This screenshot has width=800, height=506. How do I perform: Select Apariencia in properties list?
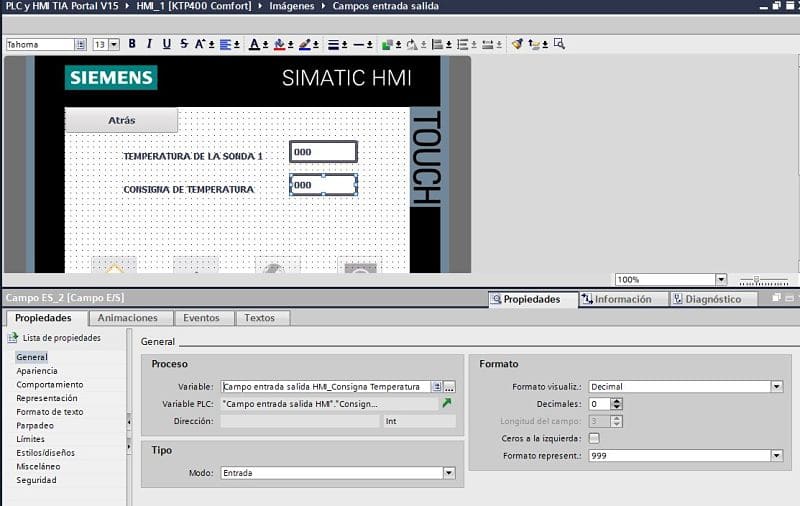(37, 371)
